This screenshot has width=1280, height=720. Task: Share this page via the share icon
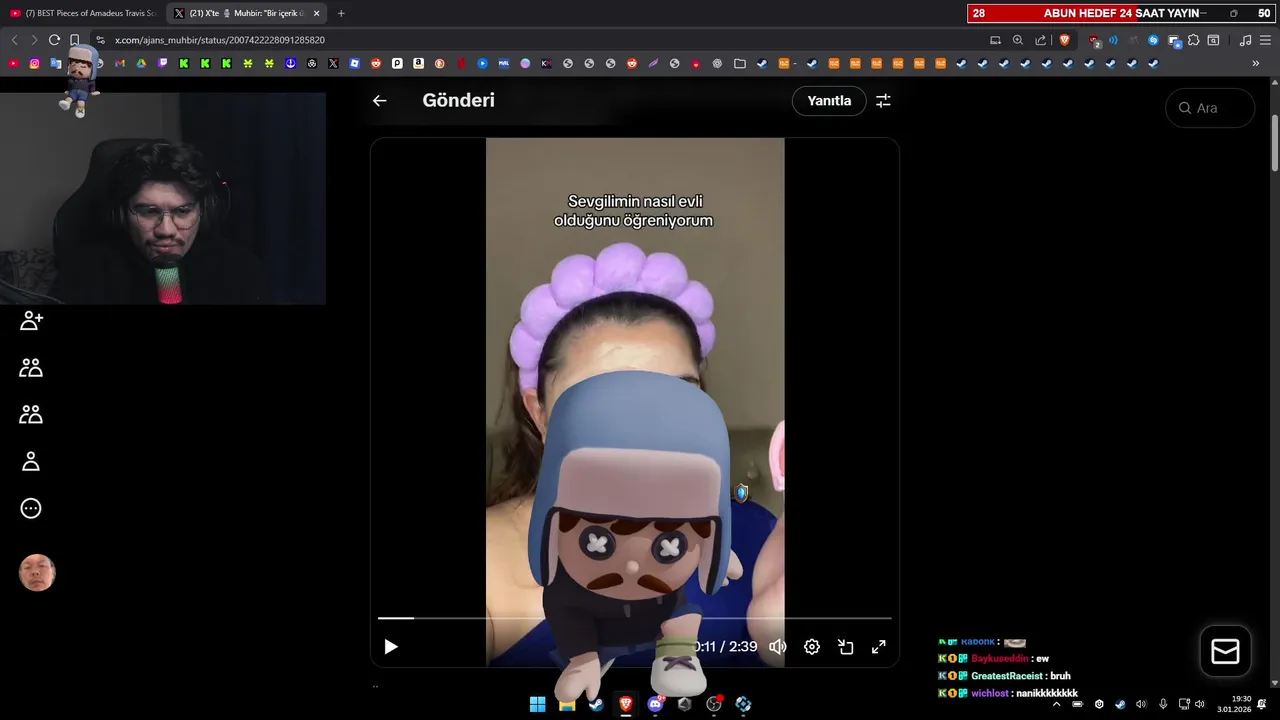(1040, 40)
